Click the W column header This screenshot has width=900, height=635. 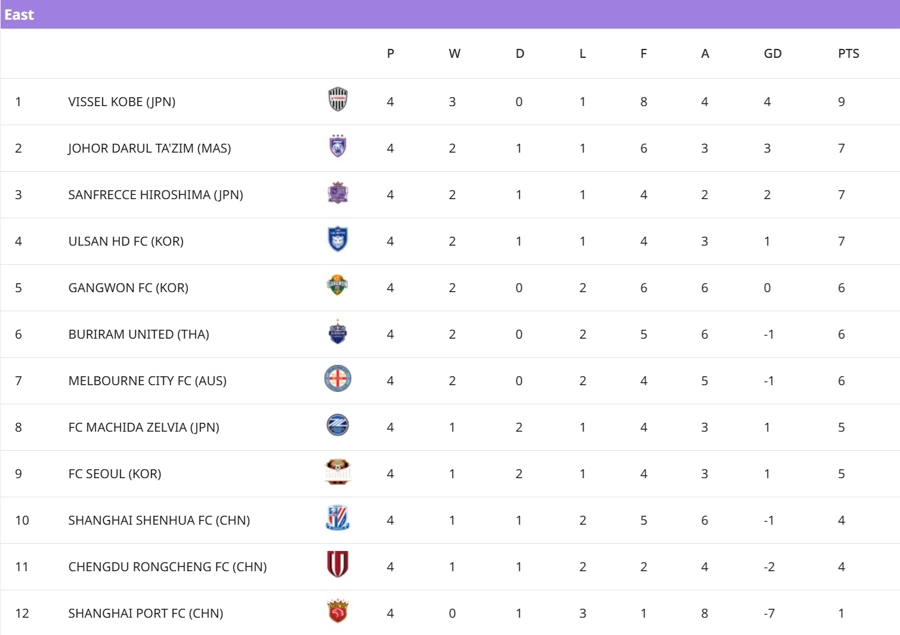[x=454, y=54]
